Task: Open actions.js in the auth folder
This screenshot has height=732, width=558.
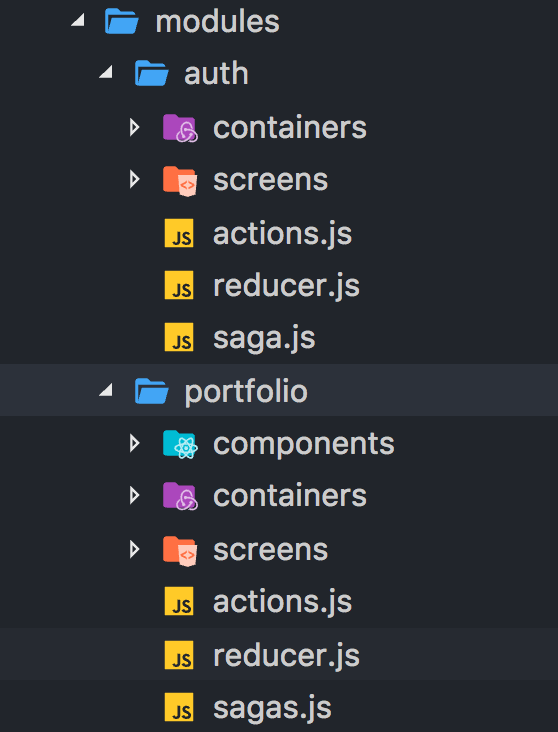Action: click(x=283, y=234)
